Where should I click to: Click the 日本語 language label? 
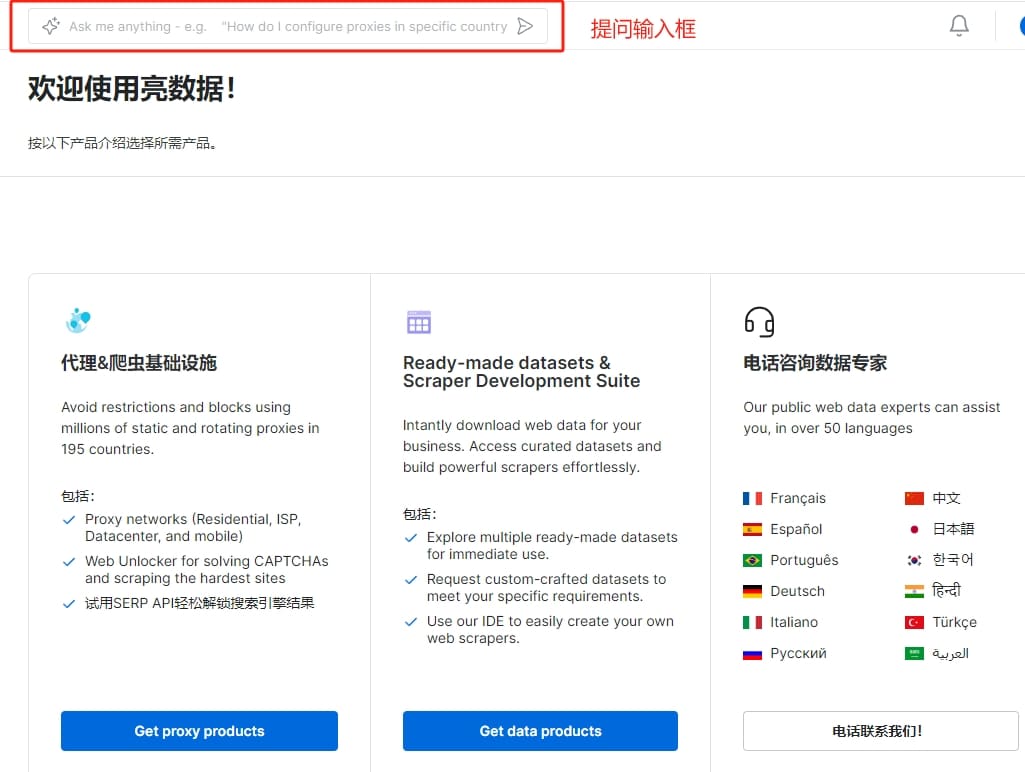click(x=953, y=529)
